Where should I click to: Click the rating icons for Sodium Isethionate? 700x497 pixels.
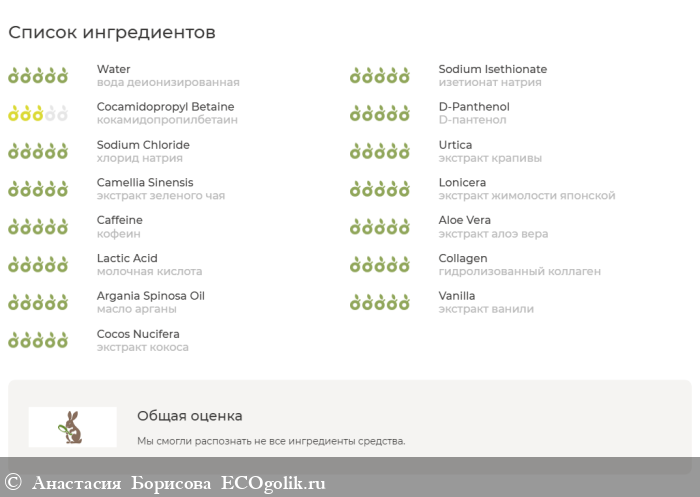coord(380,75)
